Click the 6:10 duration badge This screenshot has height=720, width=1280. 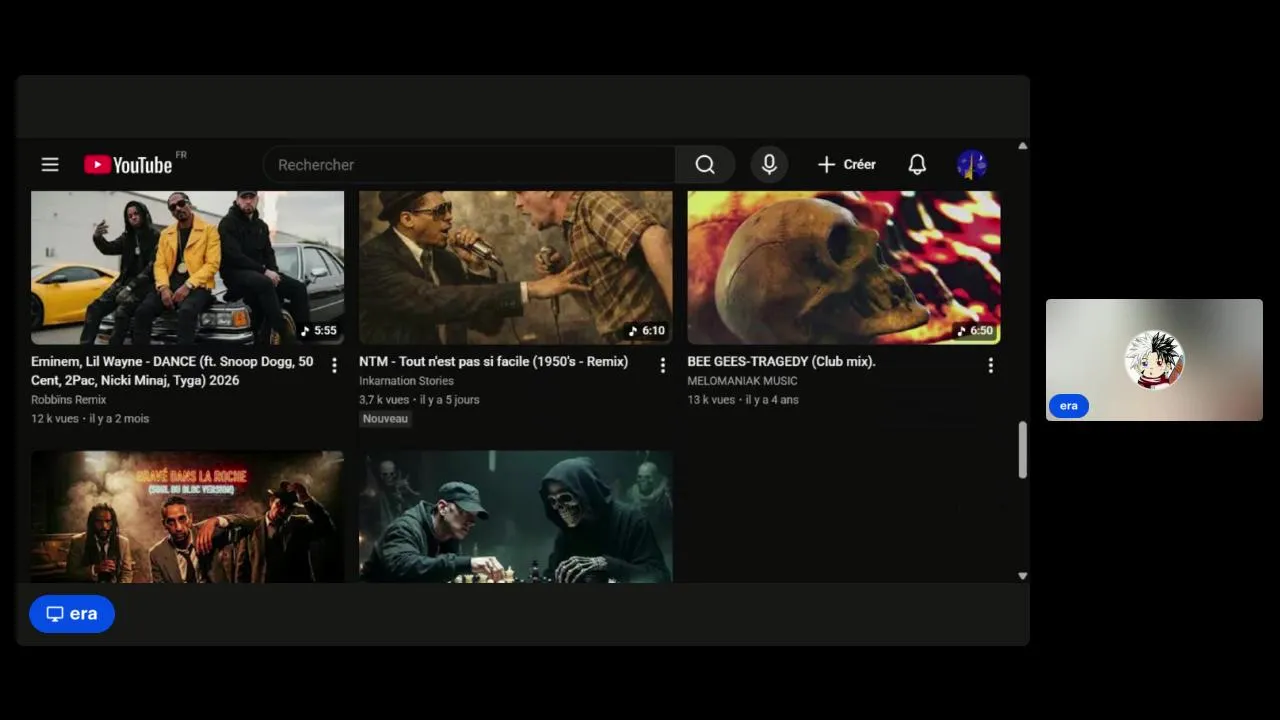coord(647,331)
